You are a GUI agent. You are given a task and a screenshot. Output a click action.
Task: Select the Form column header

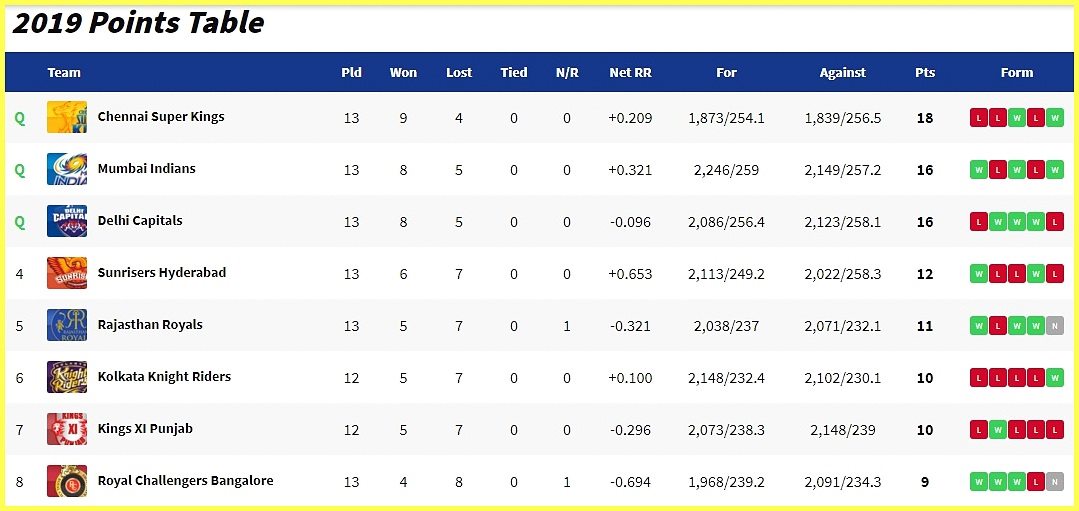coord(1017,72)
